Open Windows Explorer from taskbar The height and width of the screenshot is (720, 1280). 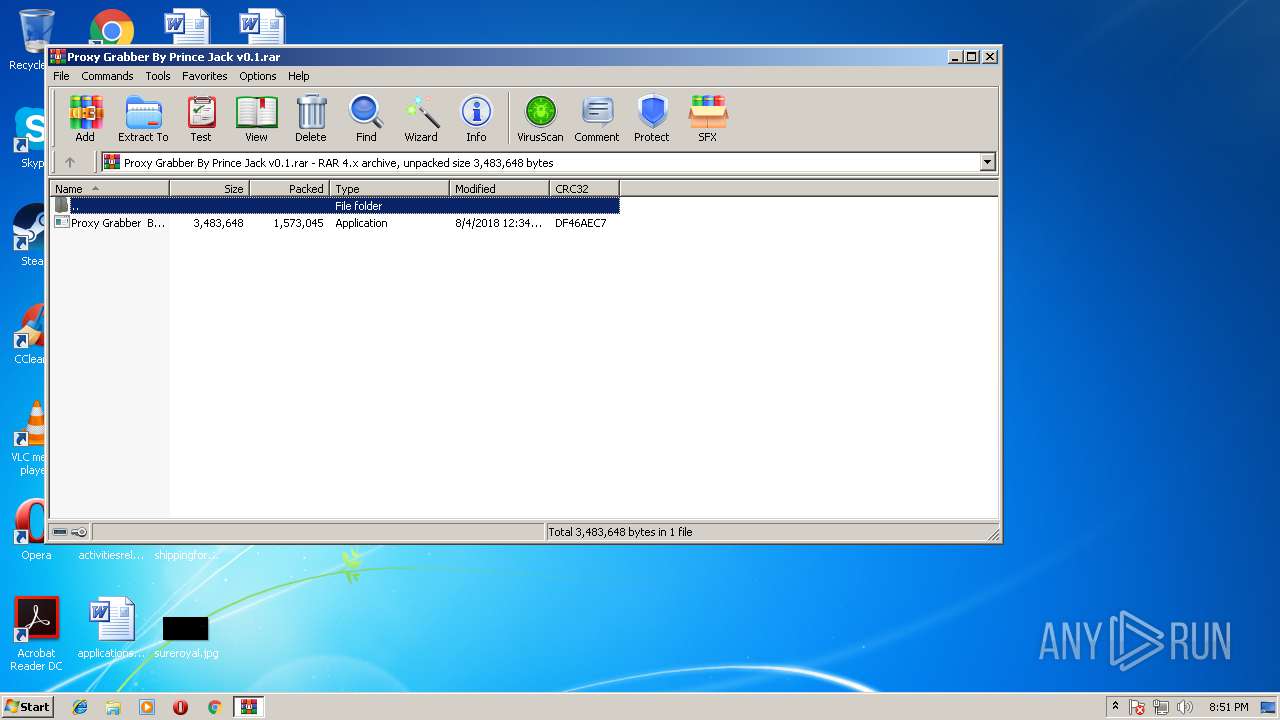(x=113, y=707)
